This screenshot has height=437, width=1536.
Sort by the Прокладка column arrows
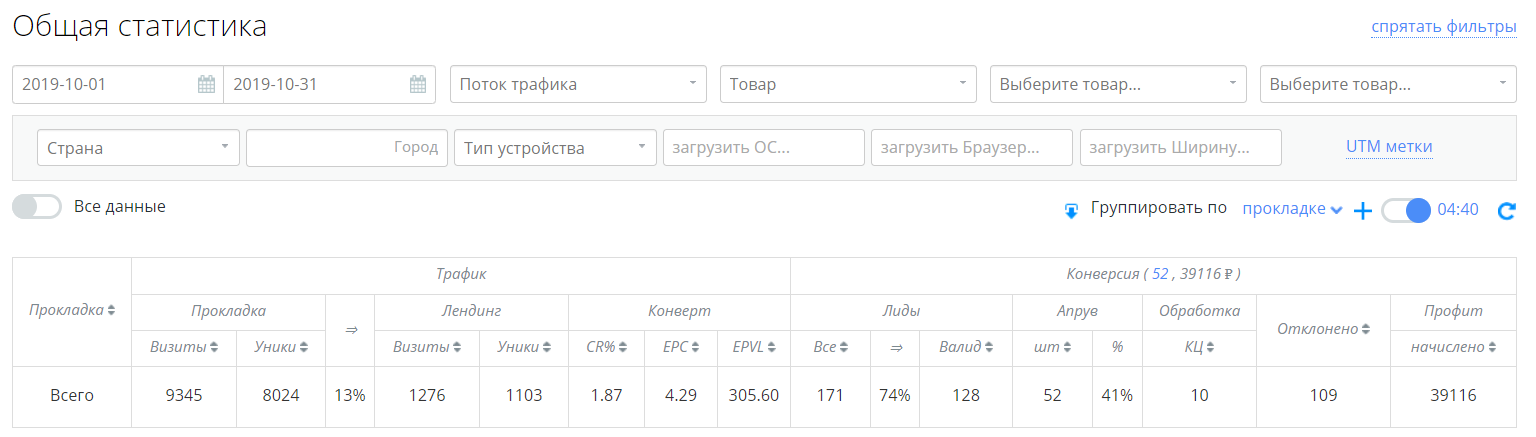(111, 311)
